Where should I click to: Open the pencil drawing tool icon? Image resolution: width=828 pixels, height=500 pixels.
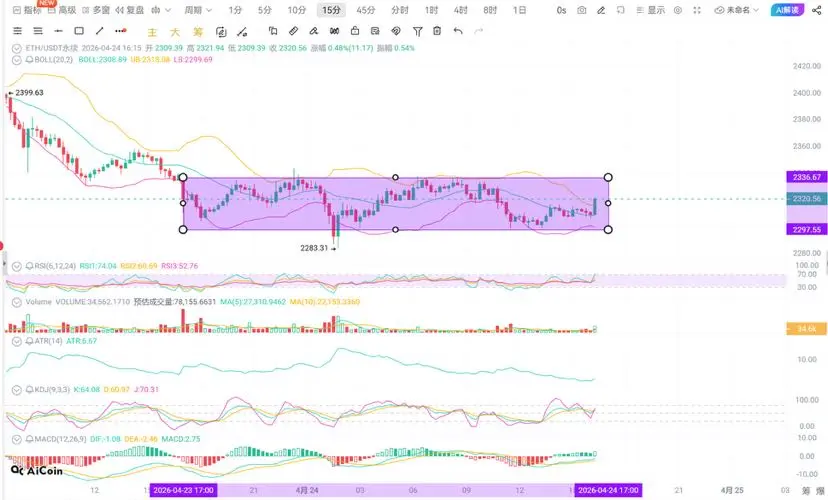[x=601, y=10]
